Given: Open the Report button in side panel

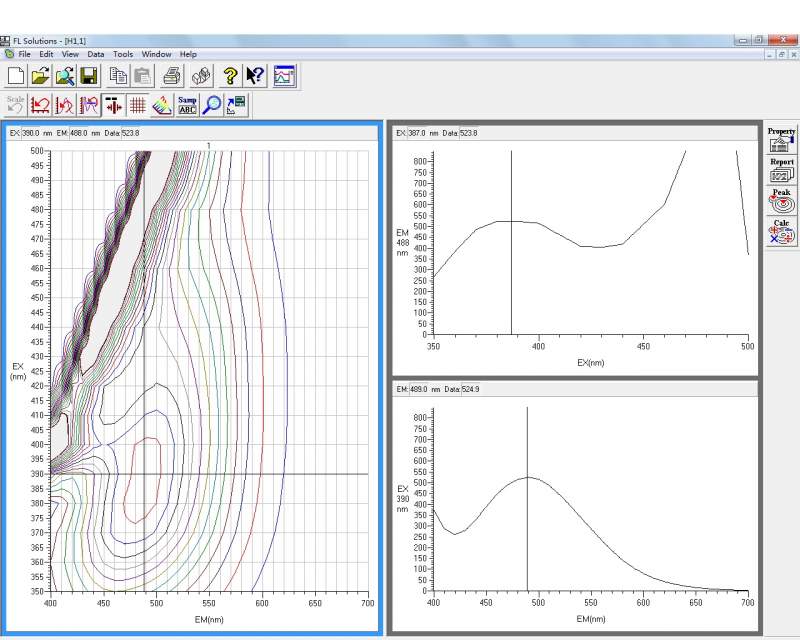Looking at the screenshot, I should (x=782, y=170).
